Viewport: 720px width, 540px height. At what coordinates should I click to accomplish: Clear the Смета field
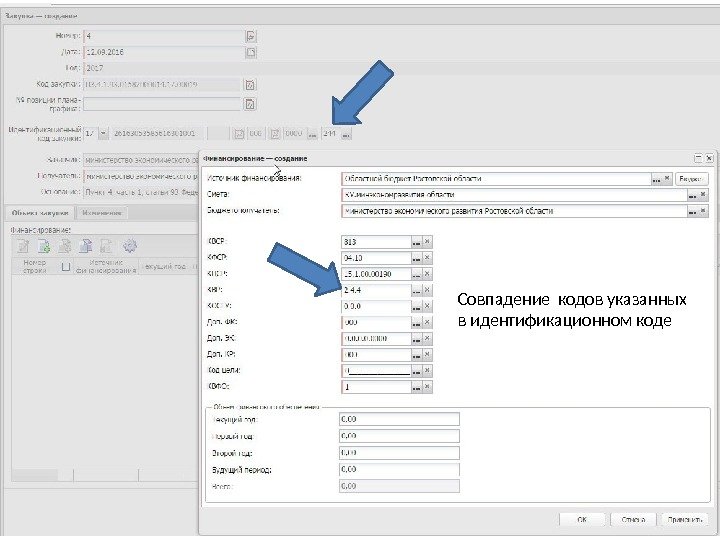click(703, 195)
